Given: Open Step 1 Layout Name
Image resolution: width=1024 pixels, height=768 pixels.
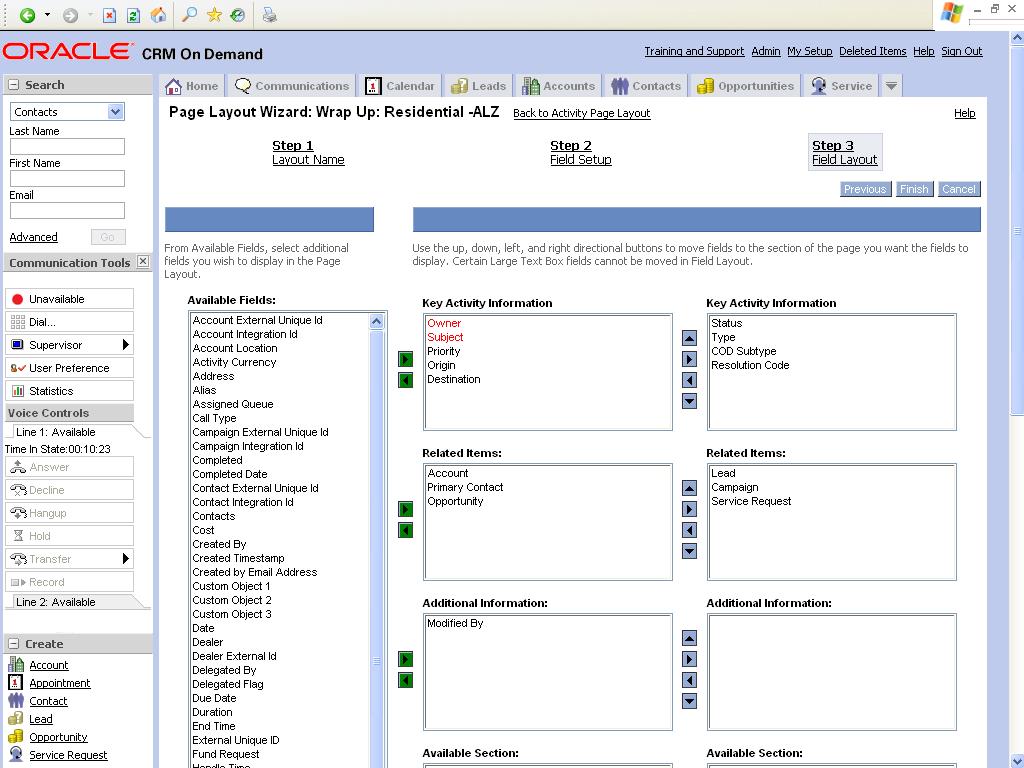Looking at the screenshot, I should tap(308, 152).
